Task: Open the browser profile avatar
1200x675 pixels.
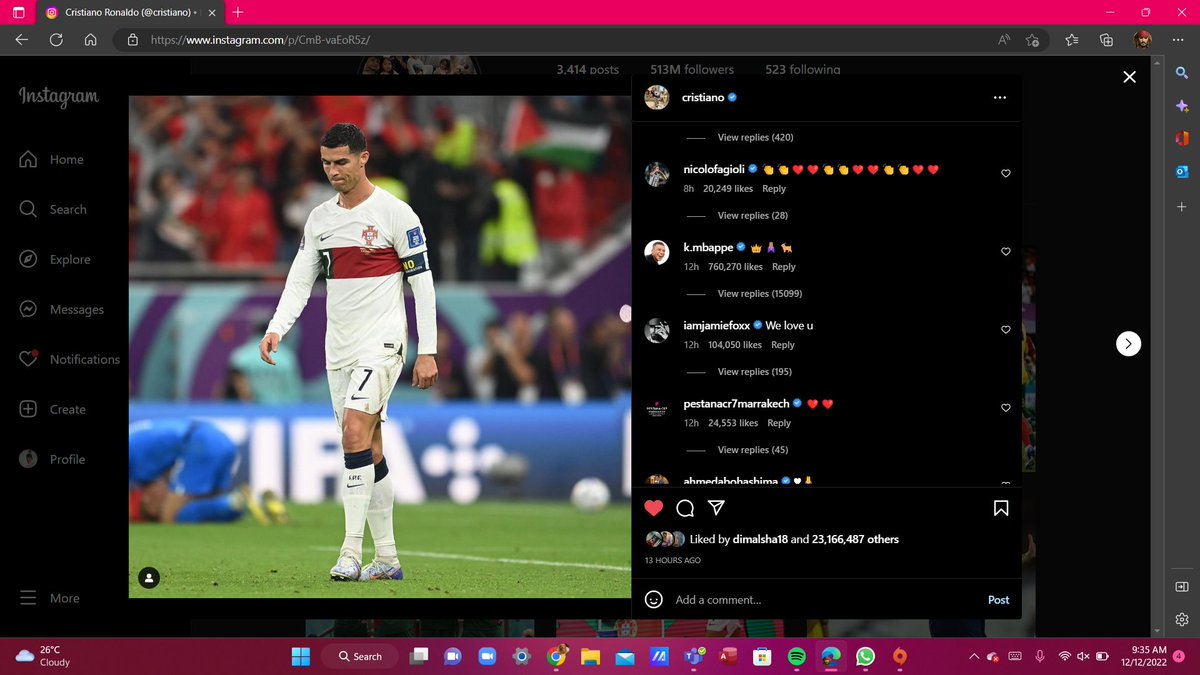Action: click(1142, 40)
